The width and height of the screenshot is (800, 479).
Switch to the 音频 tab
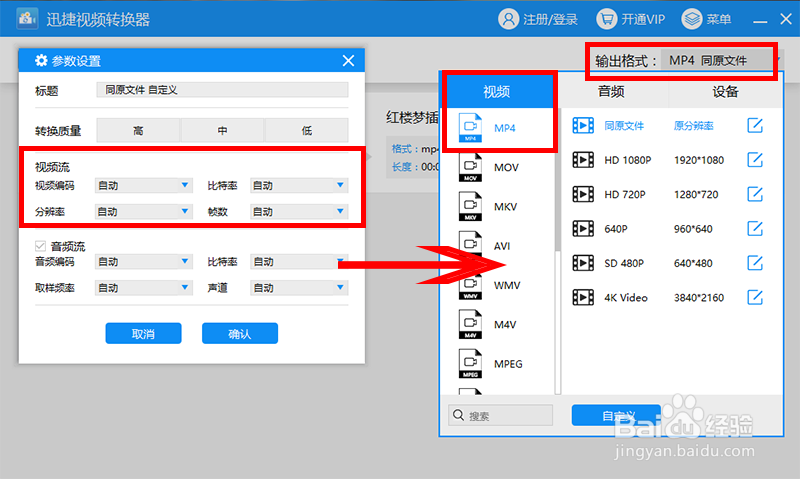click(x=611, y=92)
